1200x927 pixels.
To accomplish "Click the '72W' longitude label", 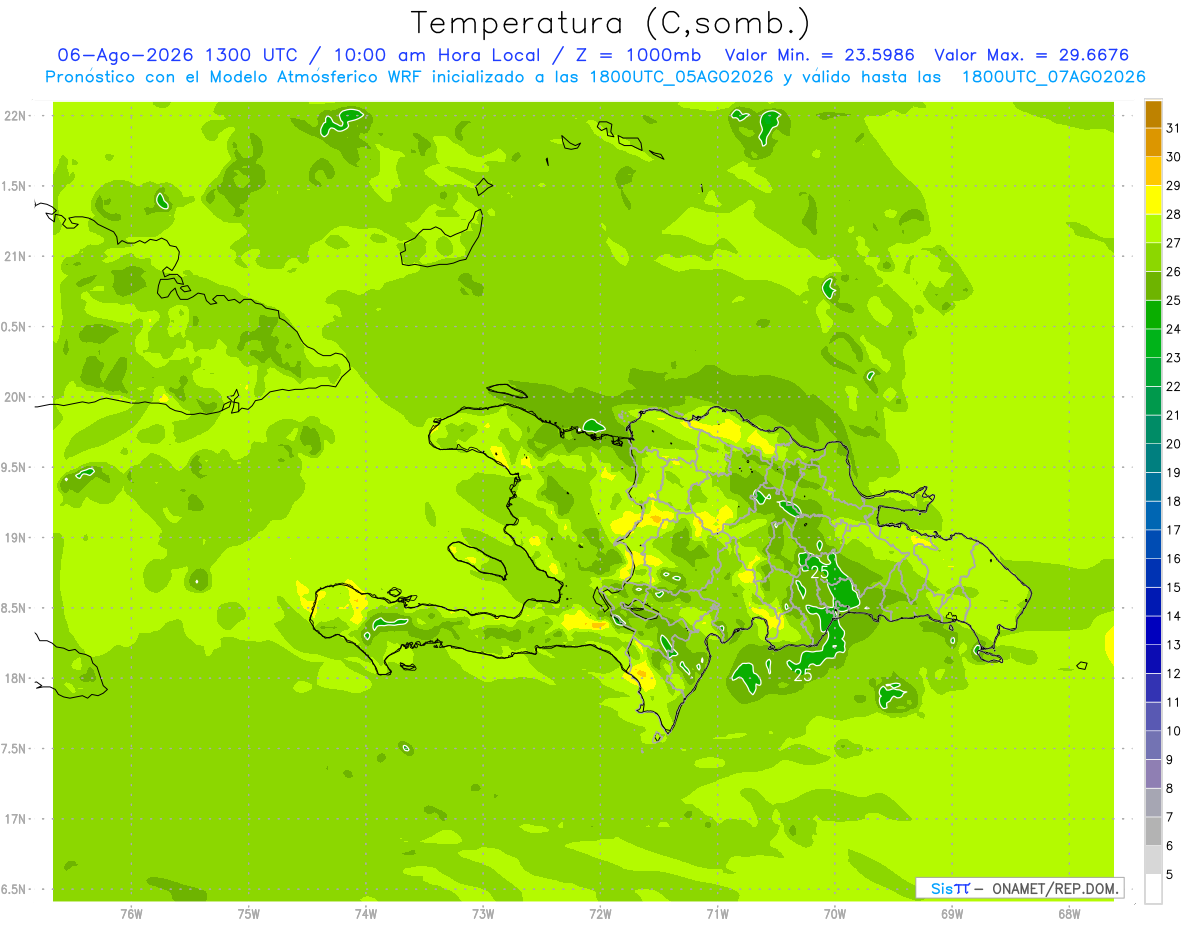I will (600, 915).
